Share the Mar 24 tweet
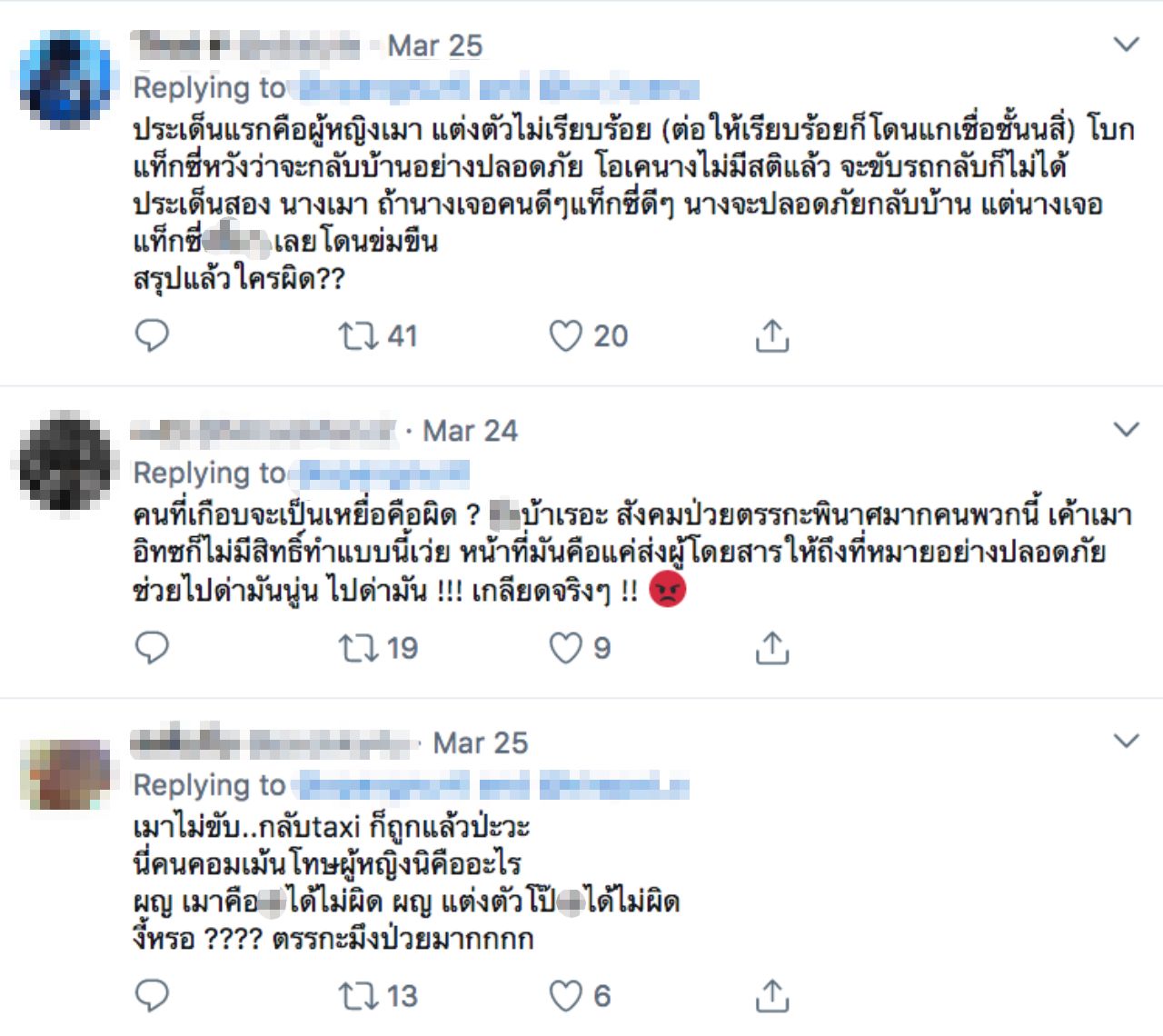The width and height of the screenshot is (1163, 1036). point(771,648)
